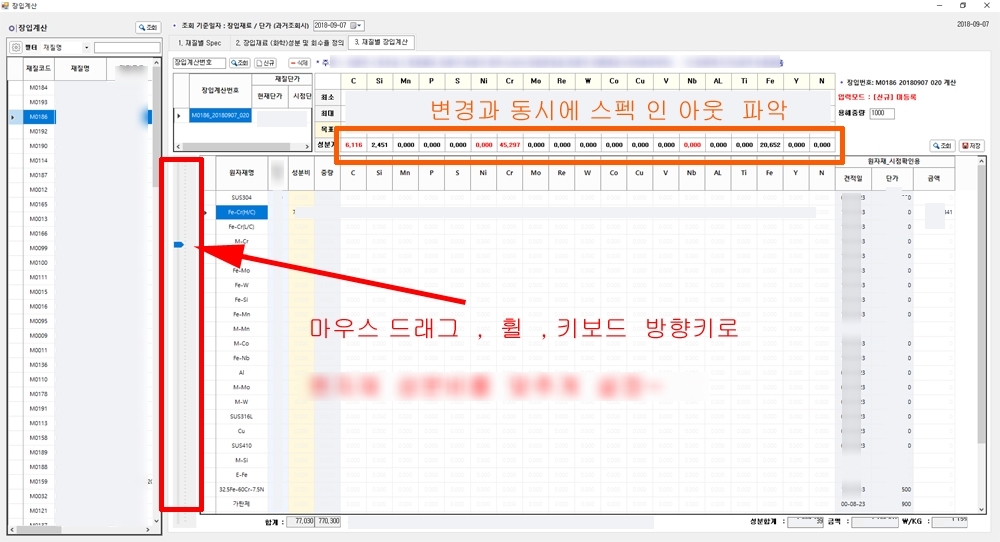
Task: Click the 성분비 column header
Action: click(300, 173)
